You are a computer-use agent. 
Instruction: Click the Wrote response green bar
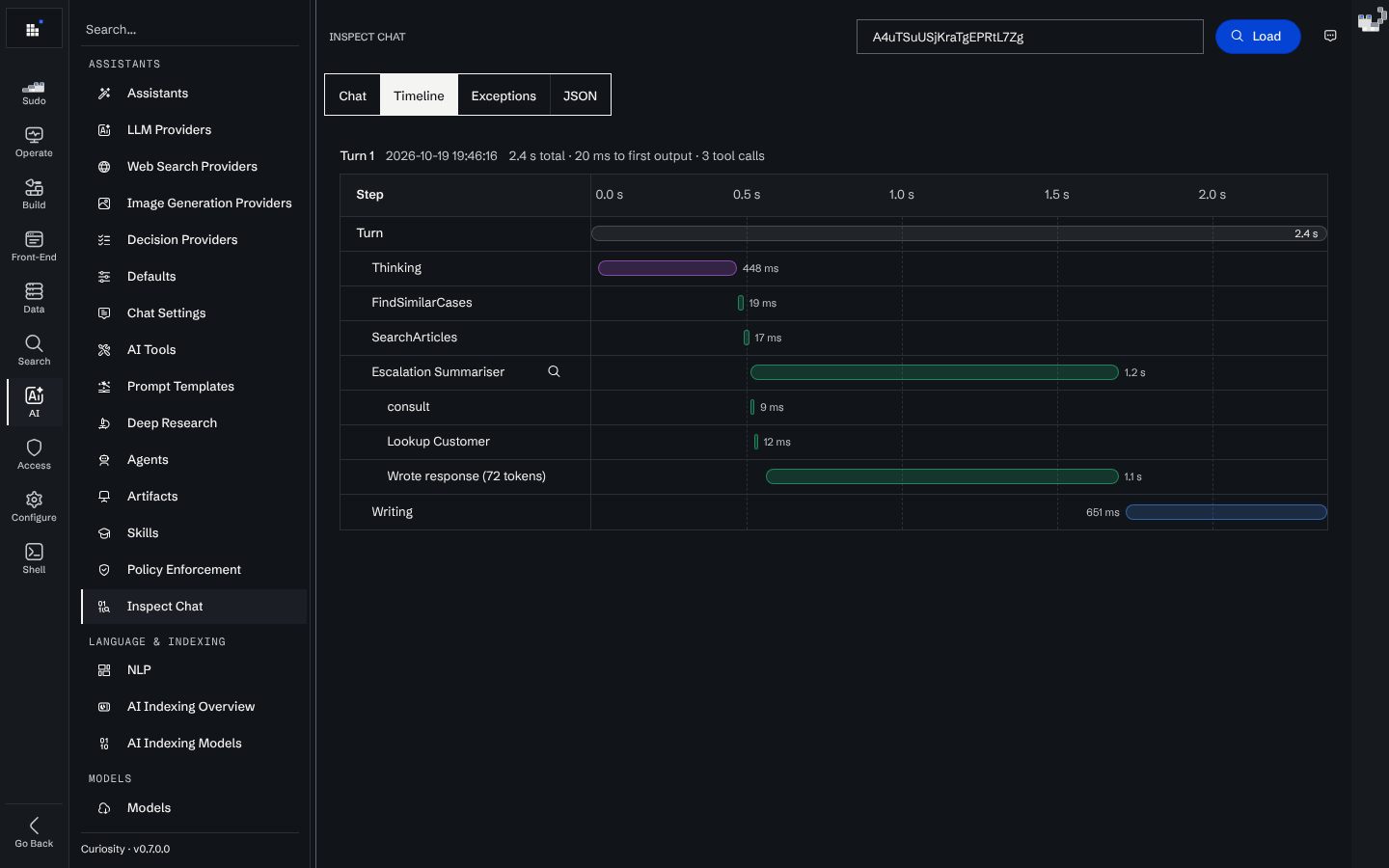pyautogui.click(x=942, y=476)
